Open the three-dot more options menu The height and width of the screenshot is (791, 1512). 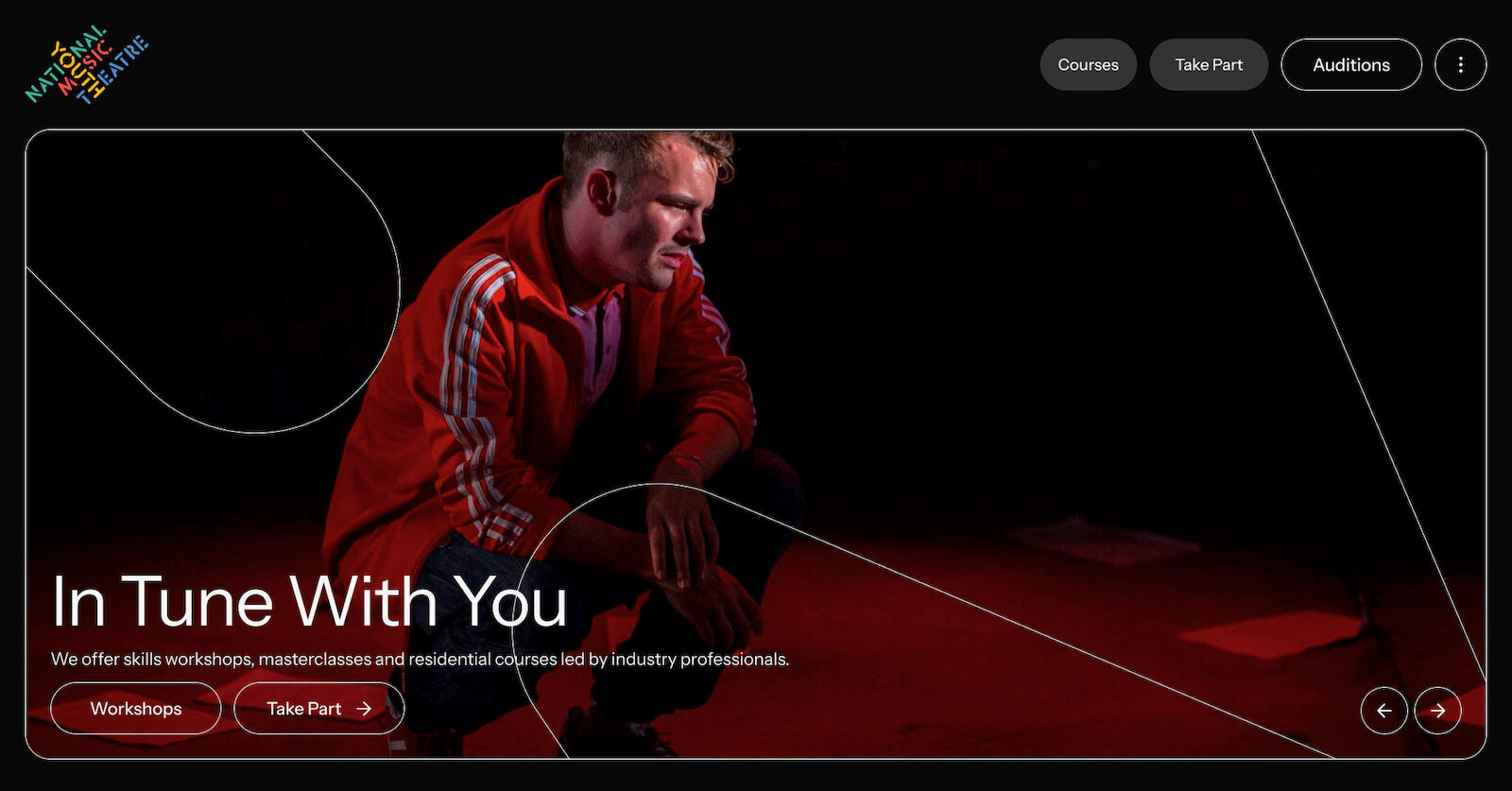point(1460,64)
